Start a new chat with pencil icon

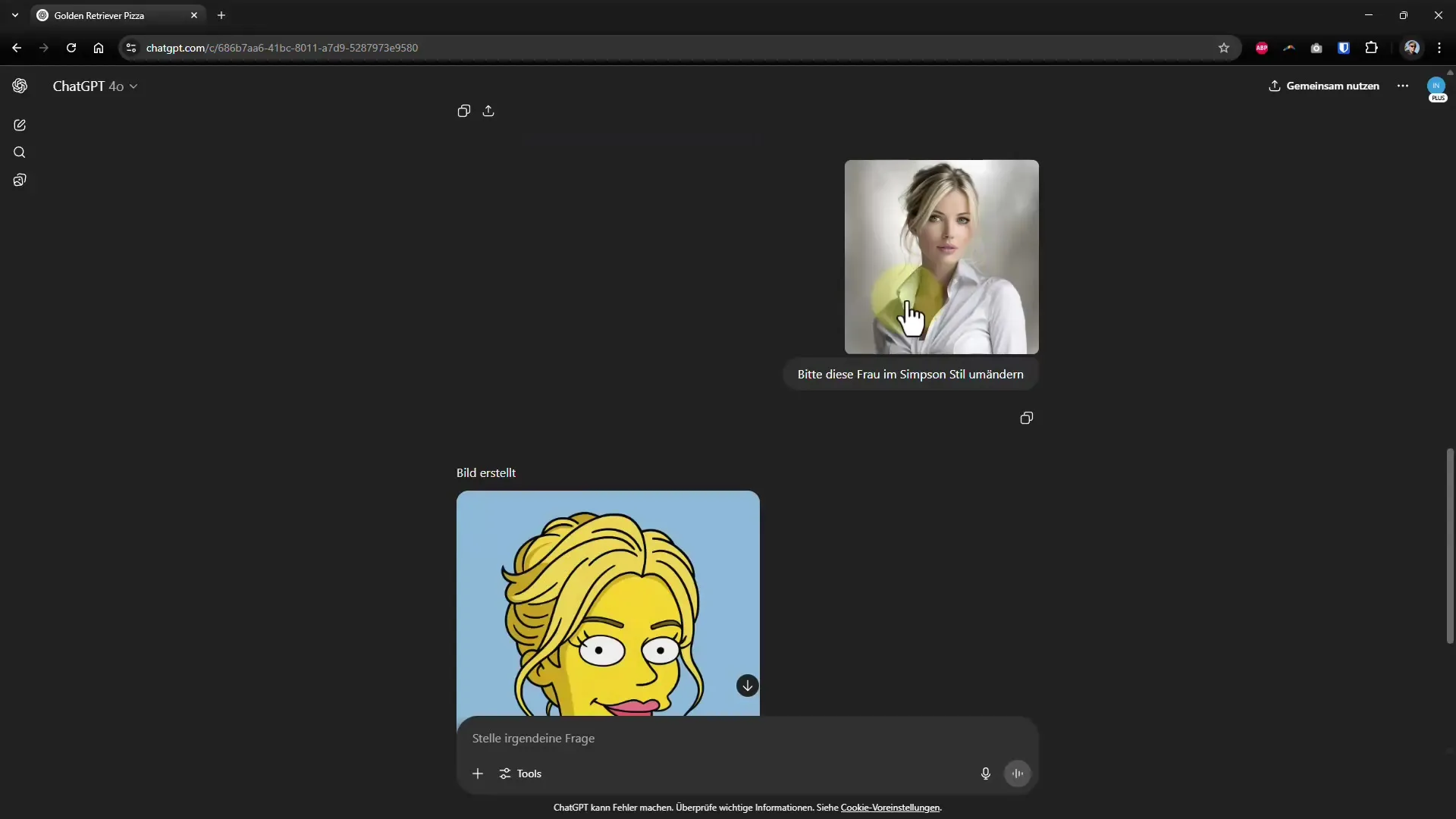click(20, 125)
